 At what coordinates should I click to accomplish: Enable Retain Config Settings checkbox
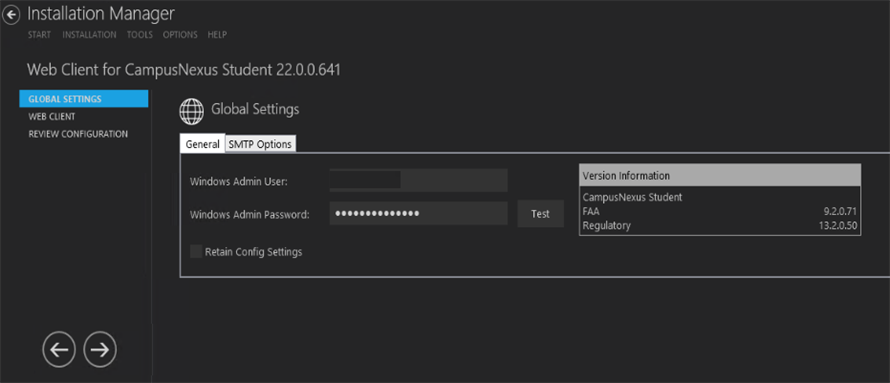(x=196, y=252)
